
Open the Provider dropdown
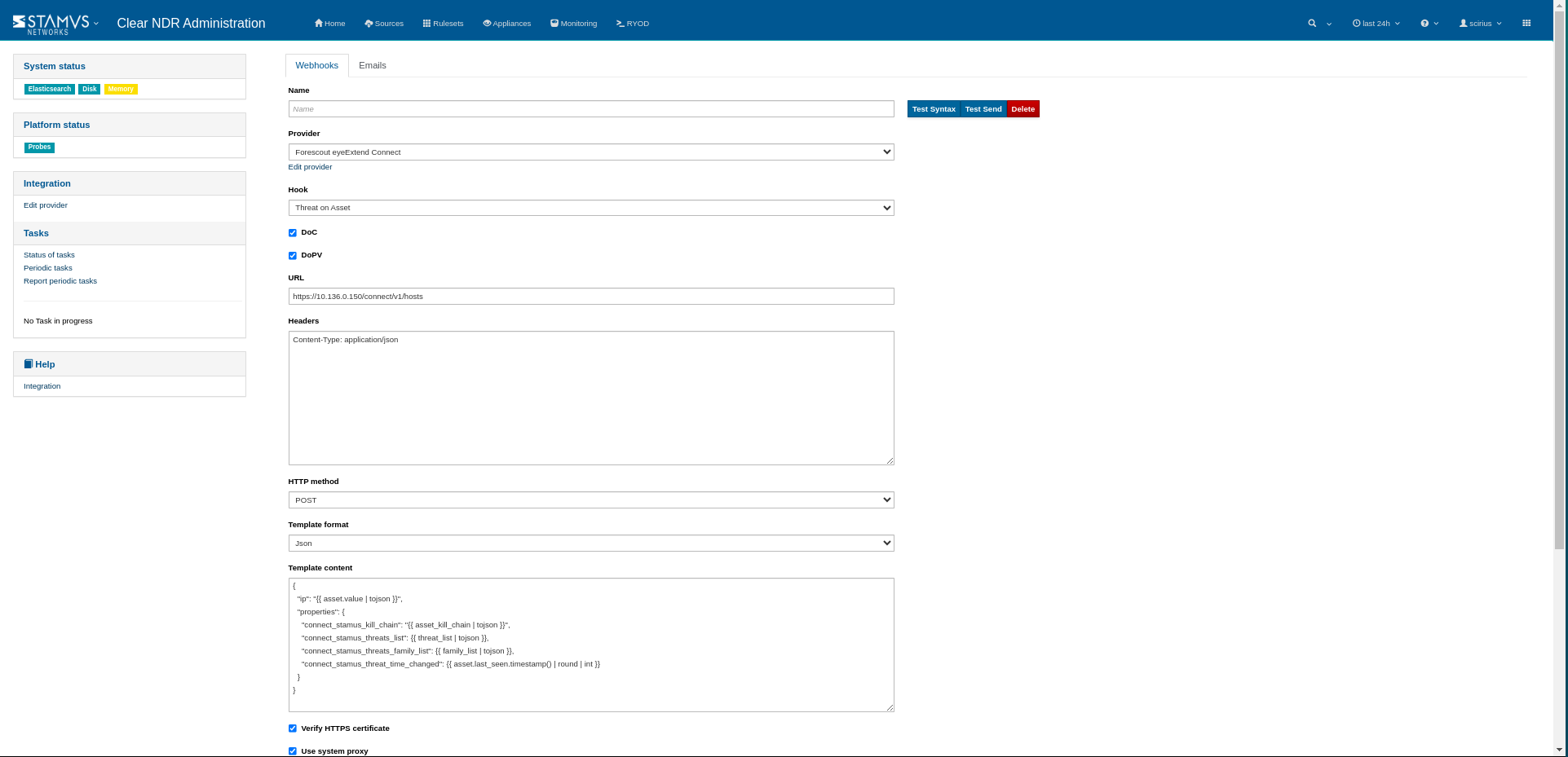pos(590,152)
